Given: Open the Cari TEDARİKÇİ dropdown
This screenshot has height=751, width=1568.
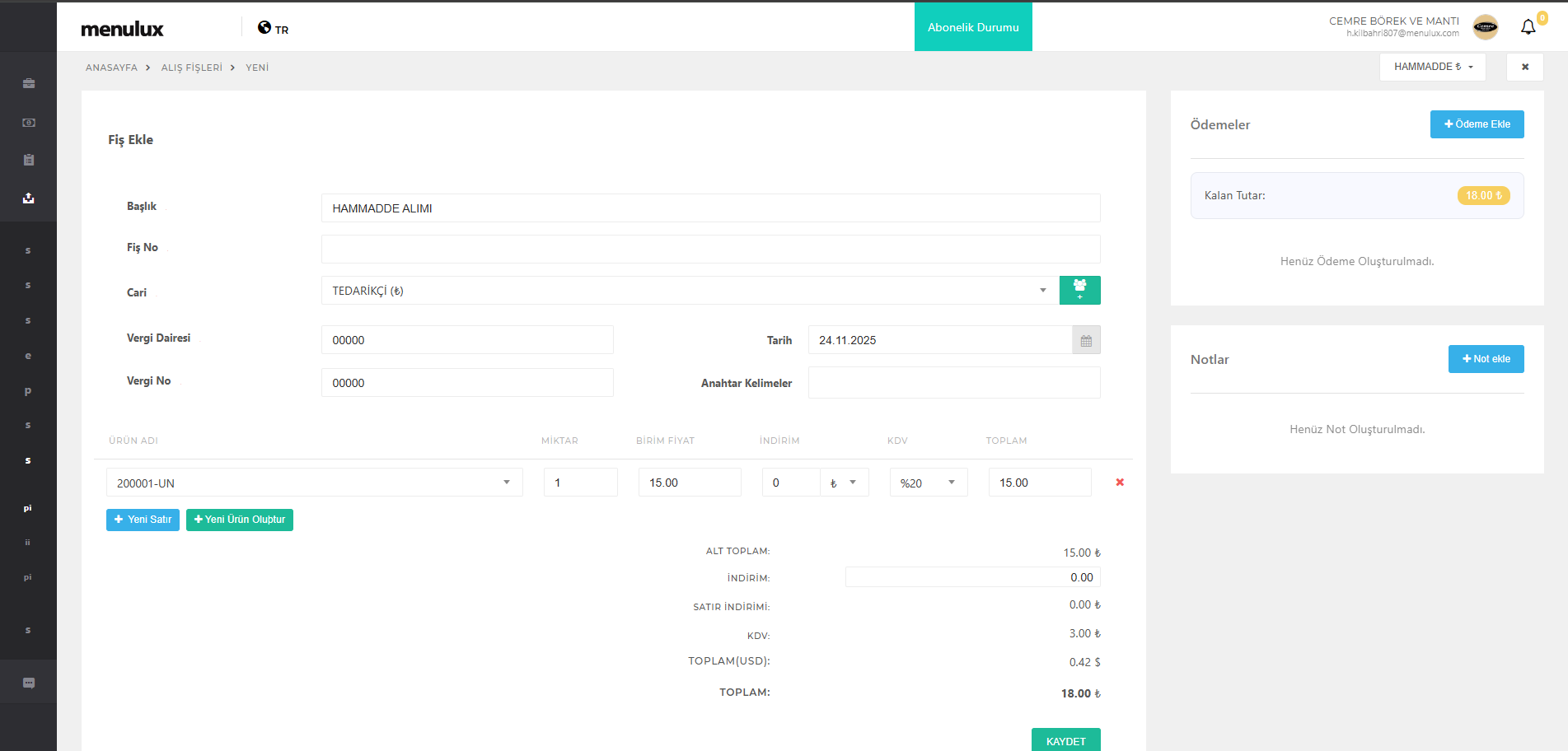Looking at the screenshot, I should tap(690, 291).
